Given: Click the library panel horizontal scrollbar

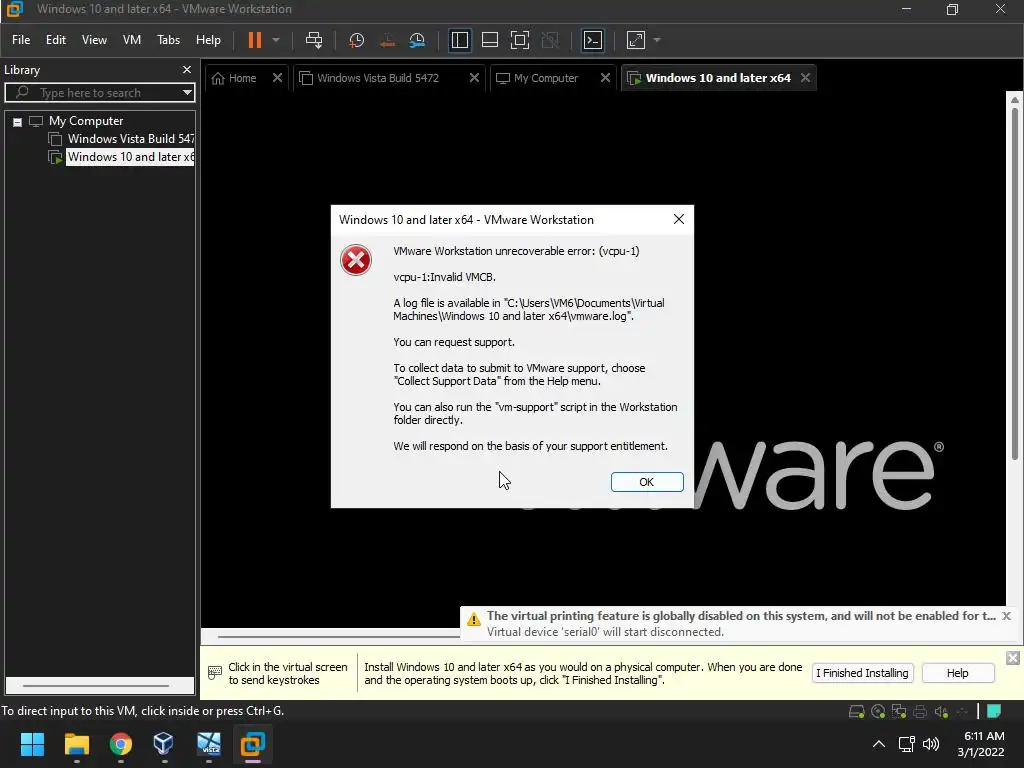Looking at the screenshot, I should click(96, 686).
